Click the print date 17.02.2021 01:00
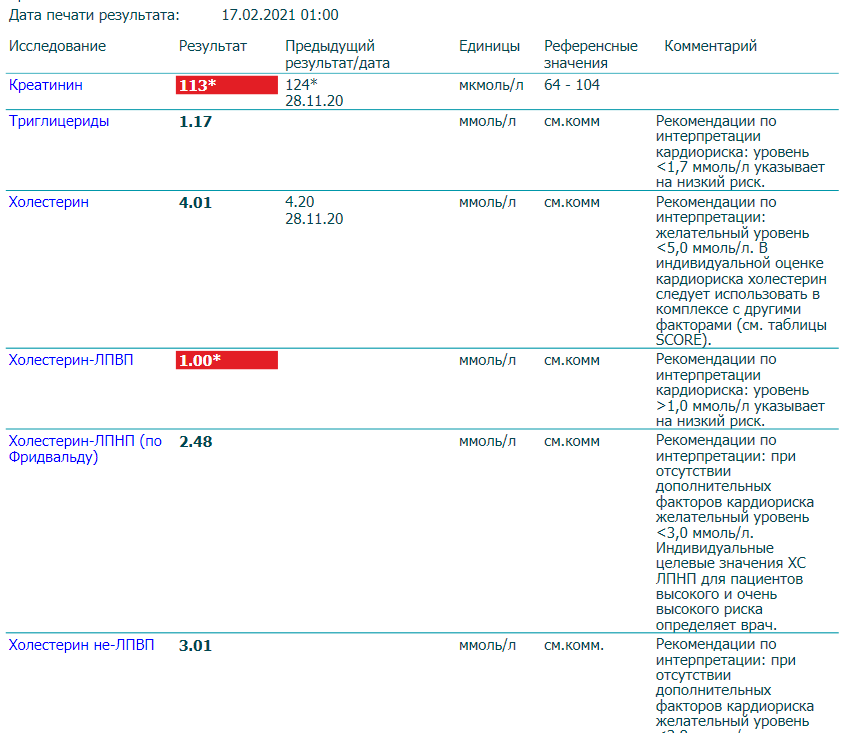 point(279,15)
